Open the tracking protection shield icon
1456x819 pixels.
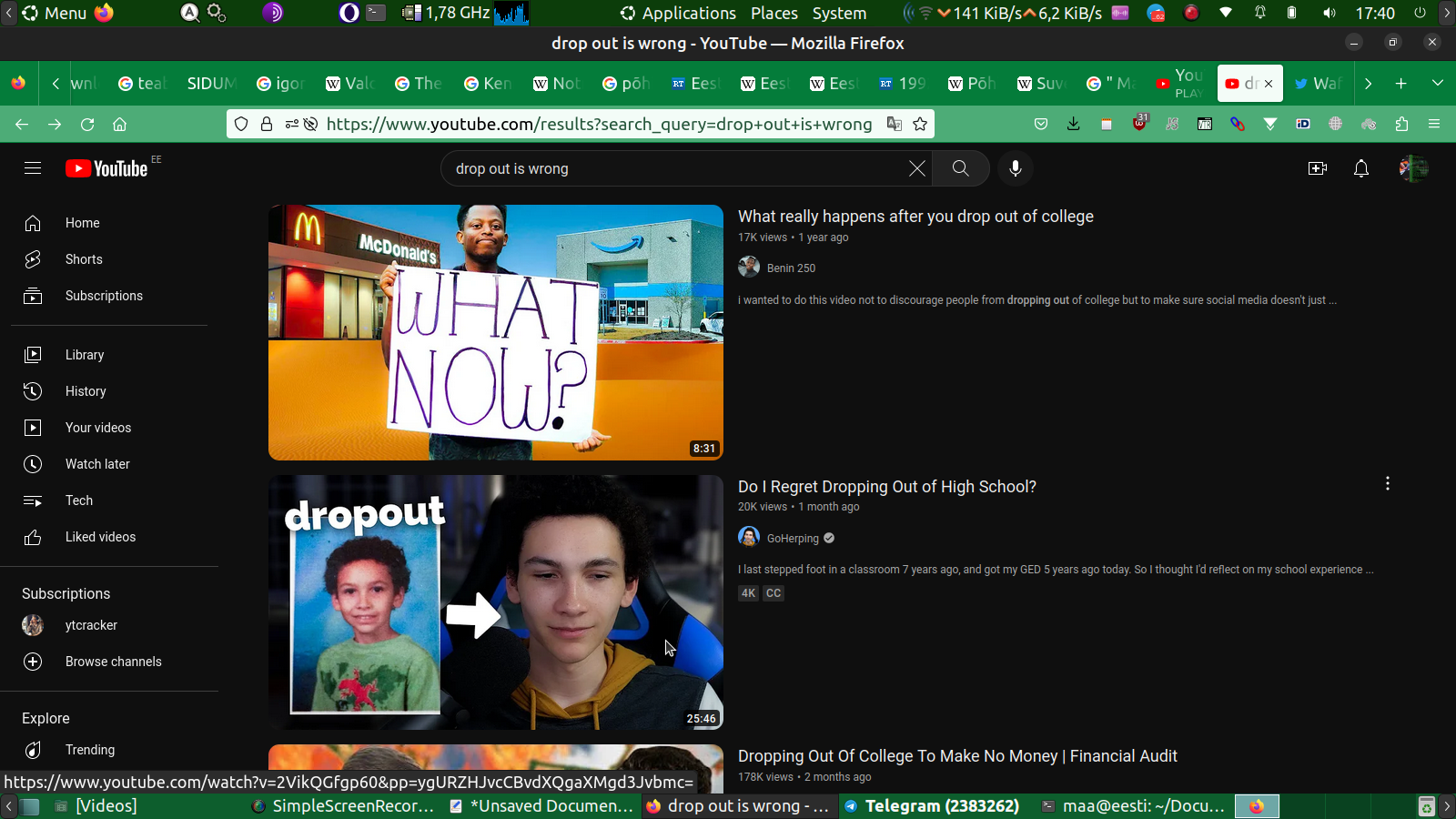click(241, 124)
